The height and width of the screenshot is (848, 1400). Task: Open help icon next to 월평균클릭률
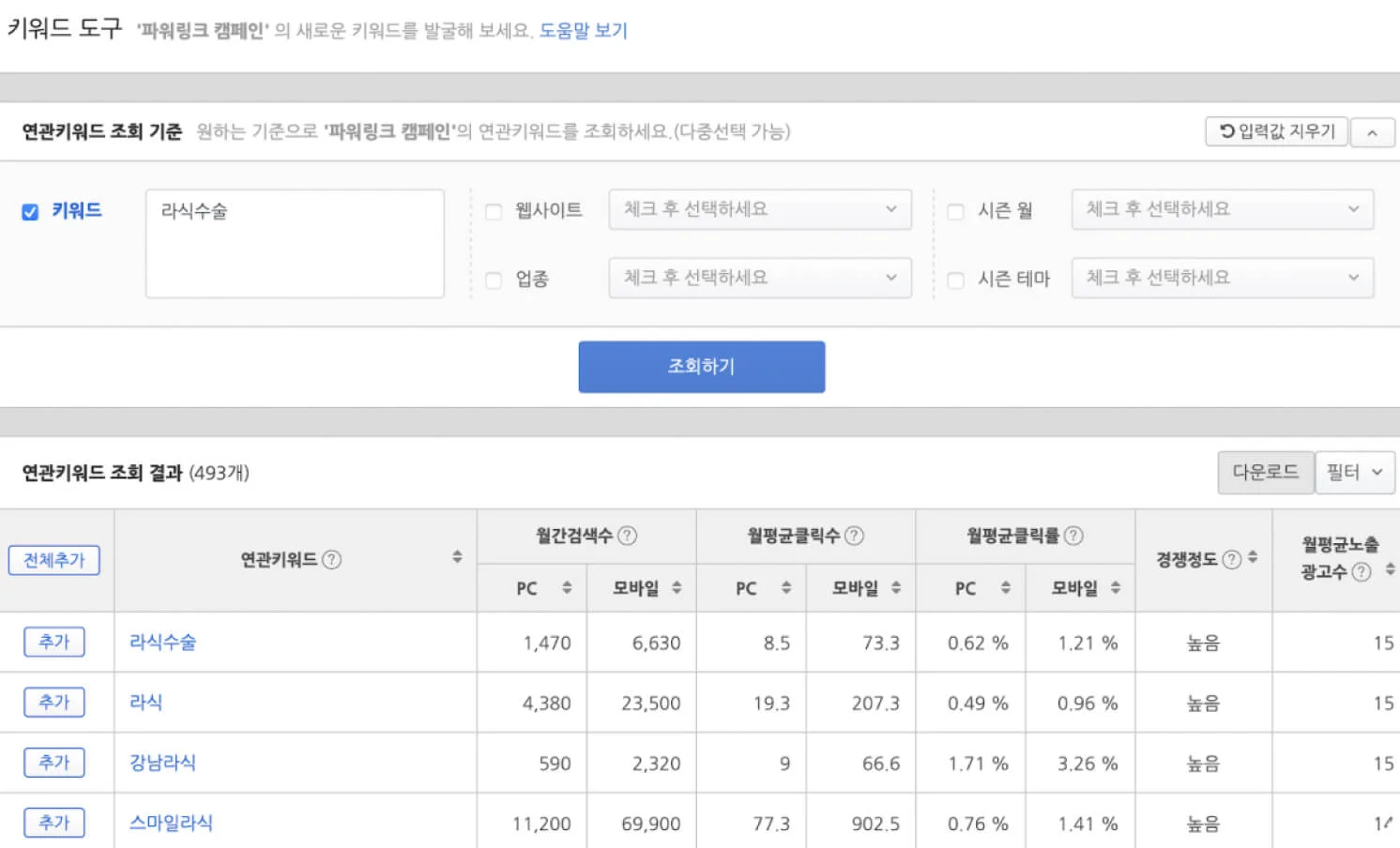(1073, 536)
